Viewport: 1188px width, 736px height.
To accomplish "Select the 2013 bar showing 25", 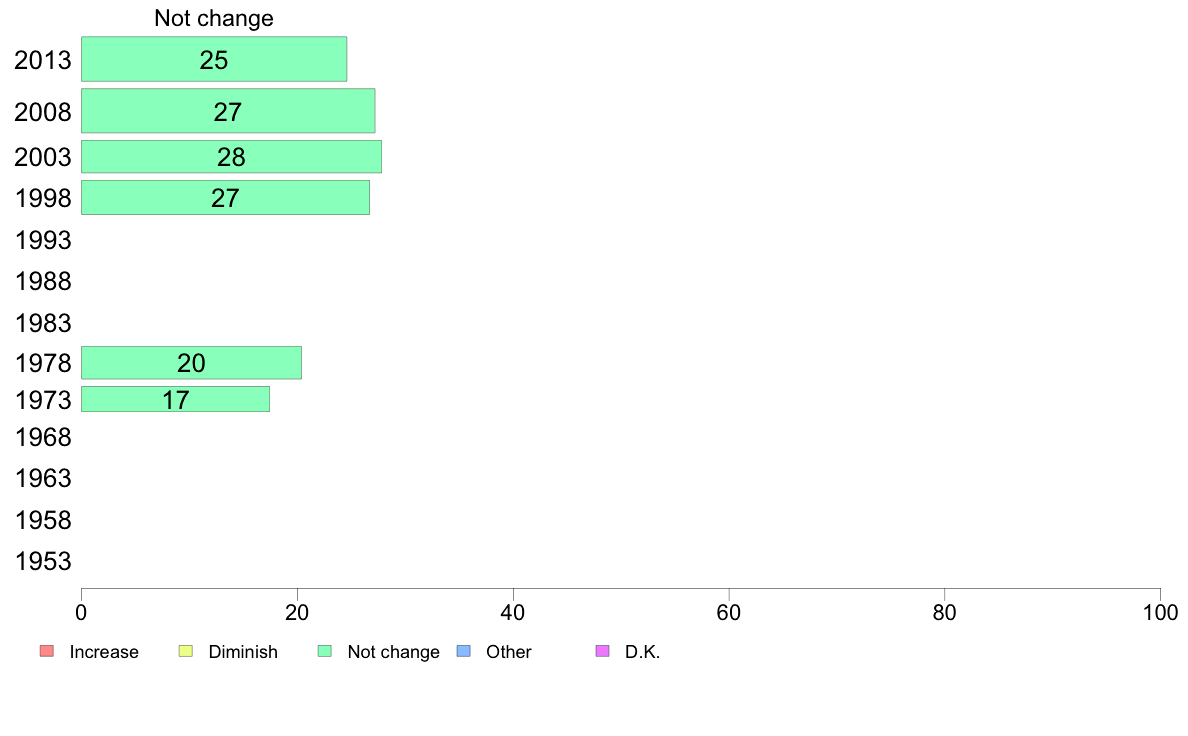I will tap(214, 59).
